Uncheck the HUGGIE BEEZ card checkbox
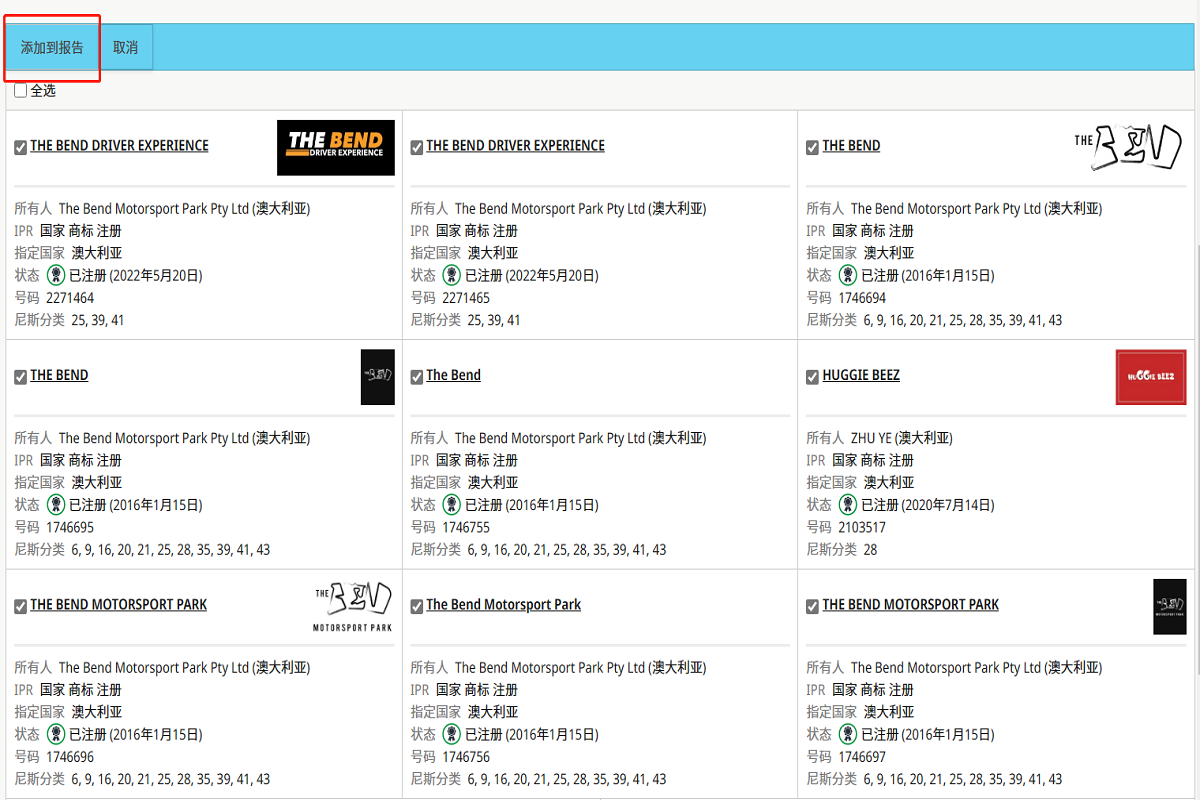 (x=813, y=377)
